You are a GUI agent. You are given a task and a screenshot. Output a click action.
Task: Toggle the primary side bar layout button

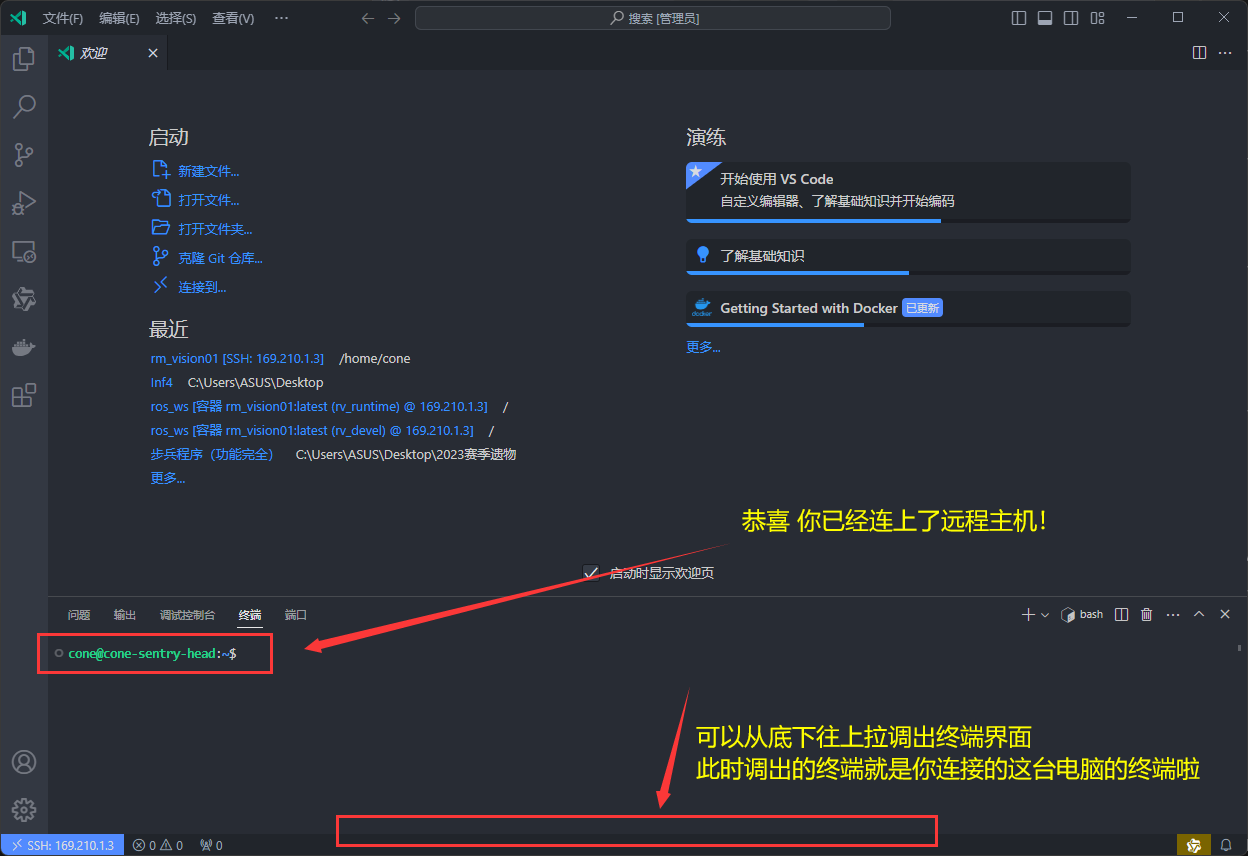tap(1019, 18)
